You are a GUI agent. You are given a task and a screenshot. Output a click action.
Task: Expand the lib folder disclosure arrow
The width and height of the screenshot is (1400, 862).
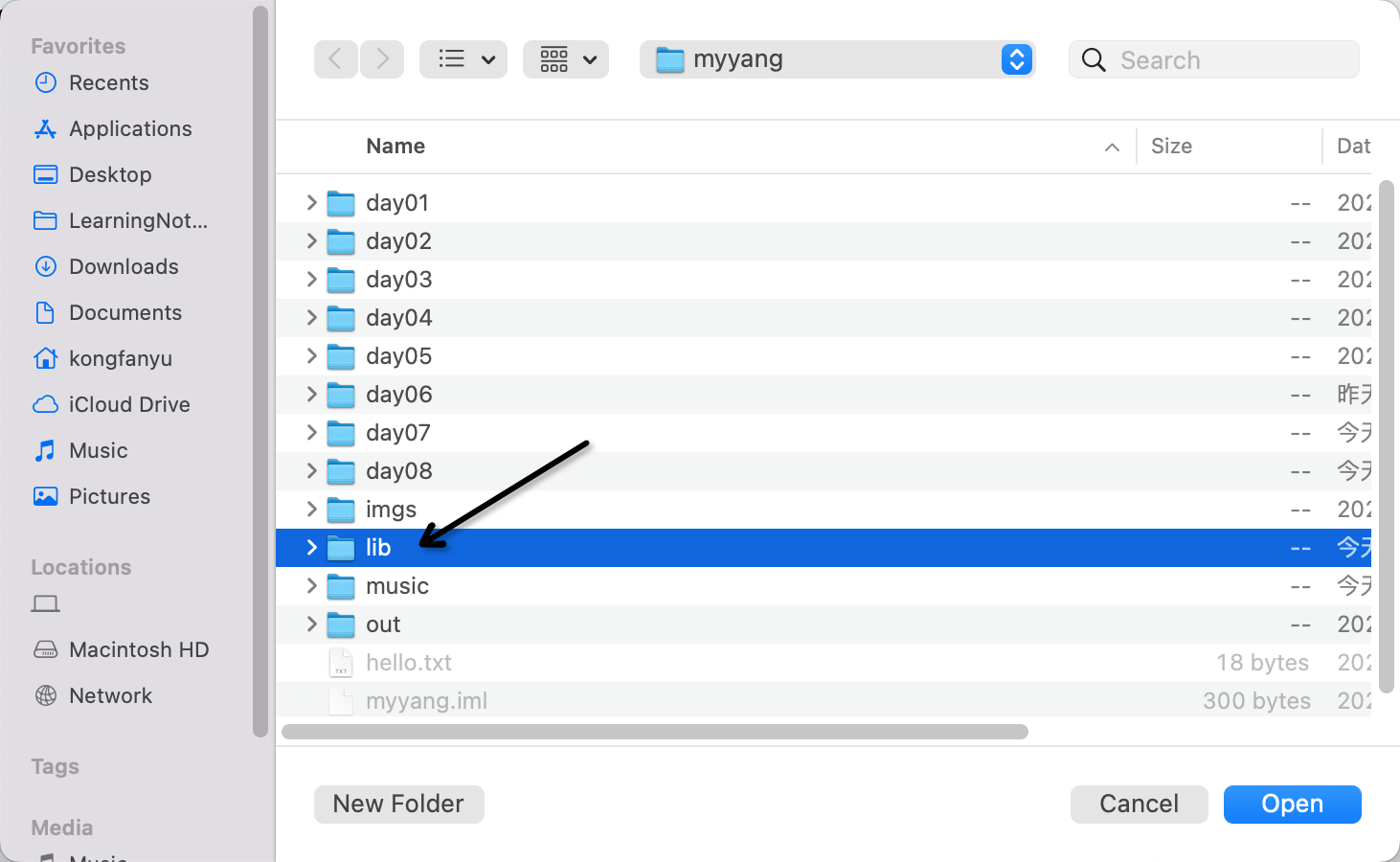pos(311,548)
